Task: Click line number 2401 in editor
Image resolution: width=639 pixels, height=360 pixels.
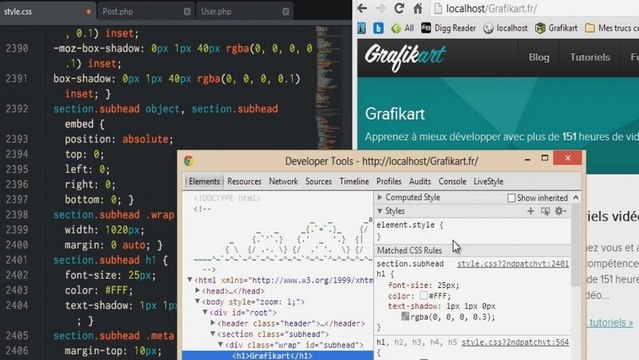Action: [17, 260]
